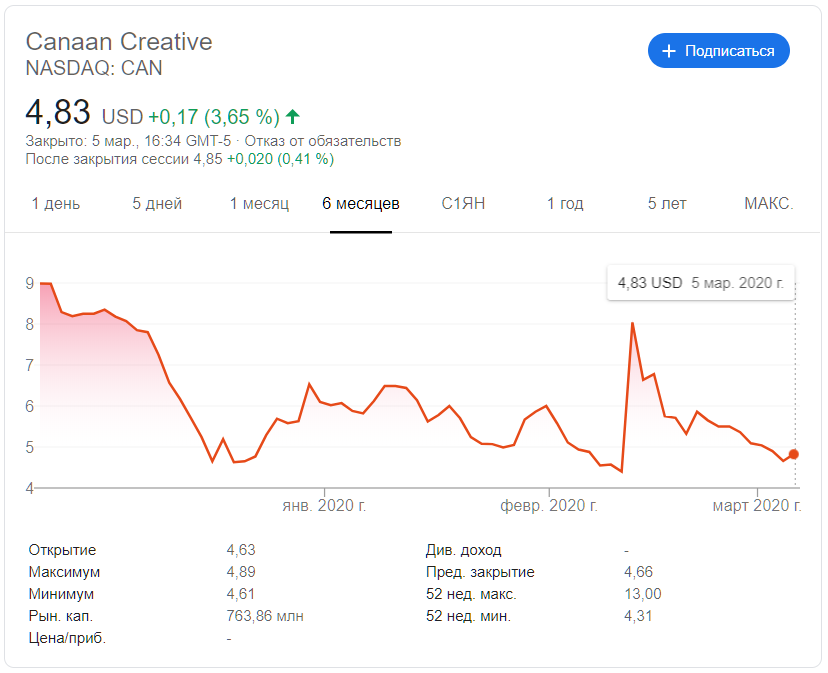Screen dimensions: 828x673
Task: Switch to the 5 дней tab
Action: (x=157, y=203)
